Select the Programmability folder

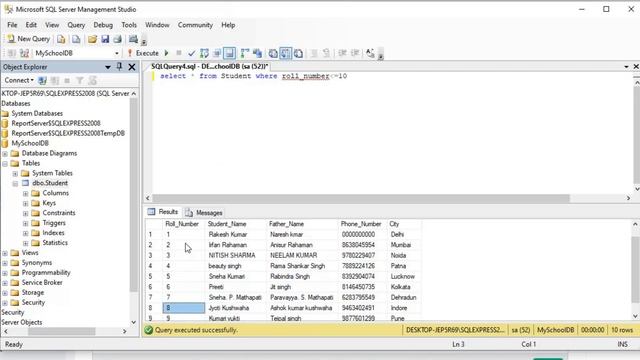click(46, 273)
